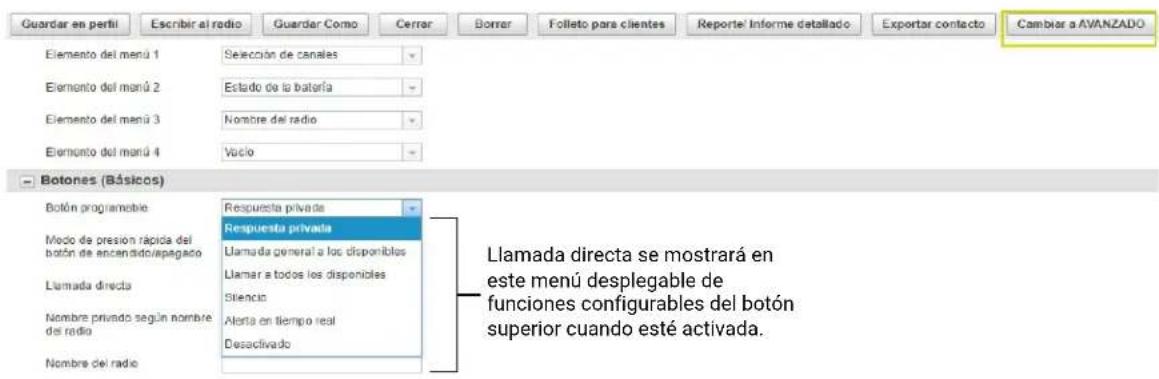Screen dimensions: 1159x379
Task: Close the Botón programable dropdown arrow
Action: [x=412, y=208]
